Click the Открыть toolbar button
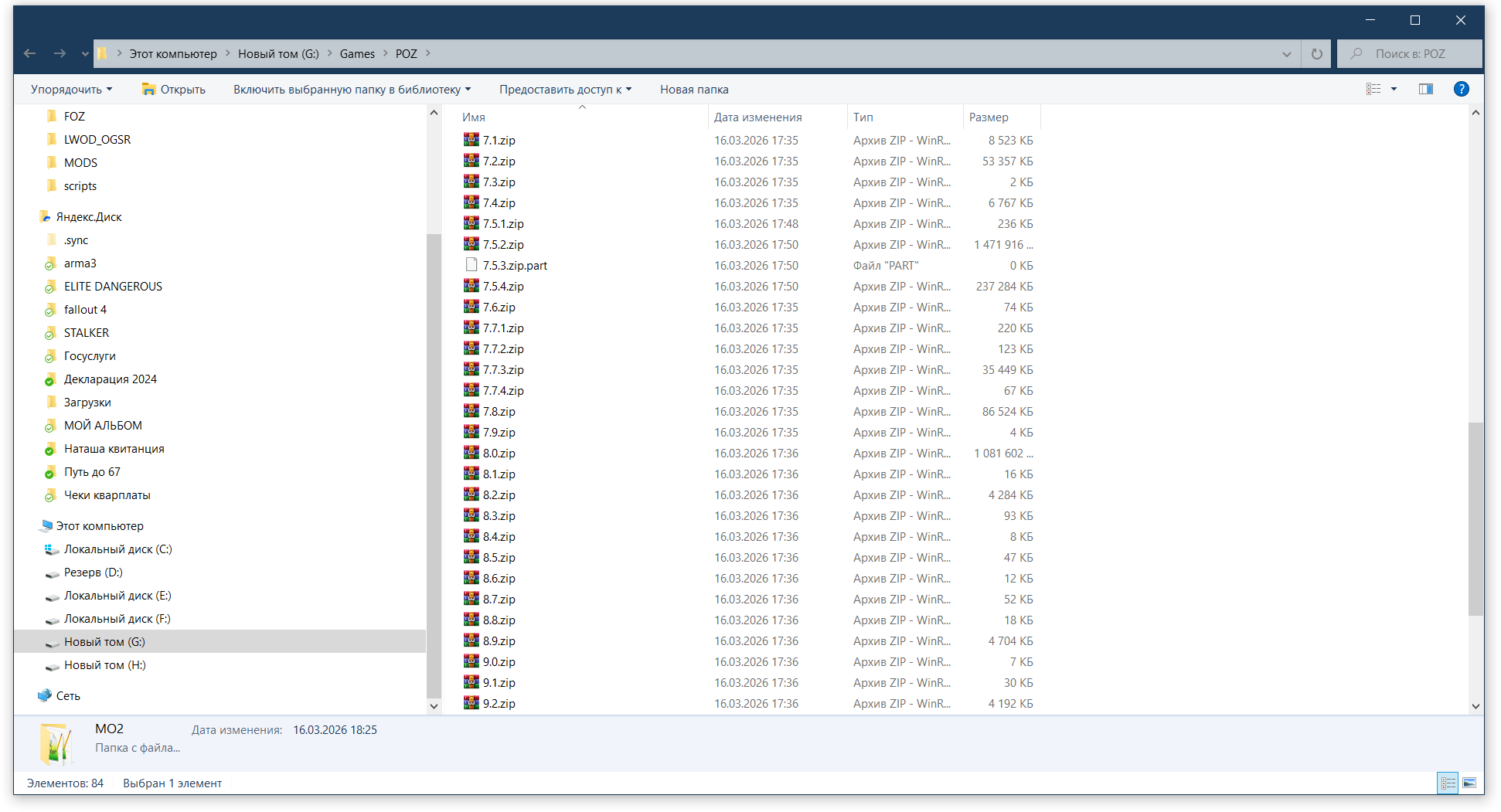Screen dimensions: 1501x812 174,90
